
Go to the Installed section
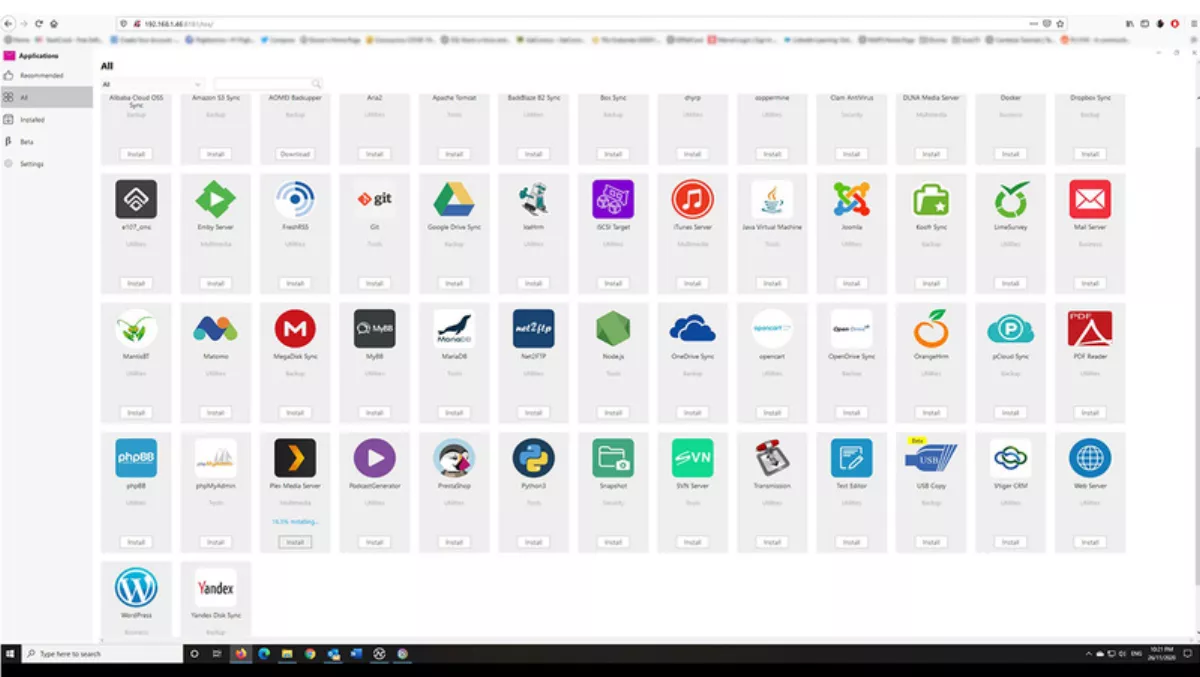pyautogui.click(x=46, y=119)
